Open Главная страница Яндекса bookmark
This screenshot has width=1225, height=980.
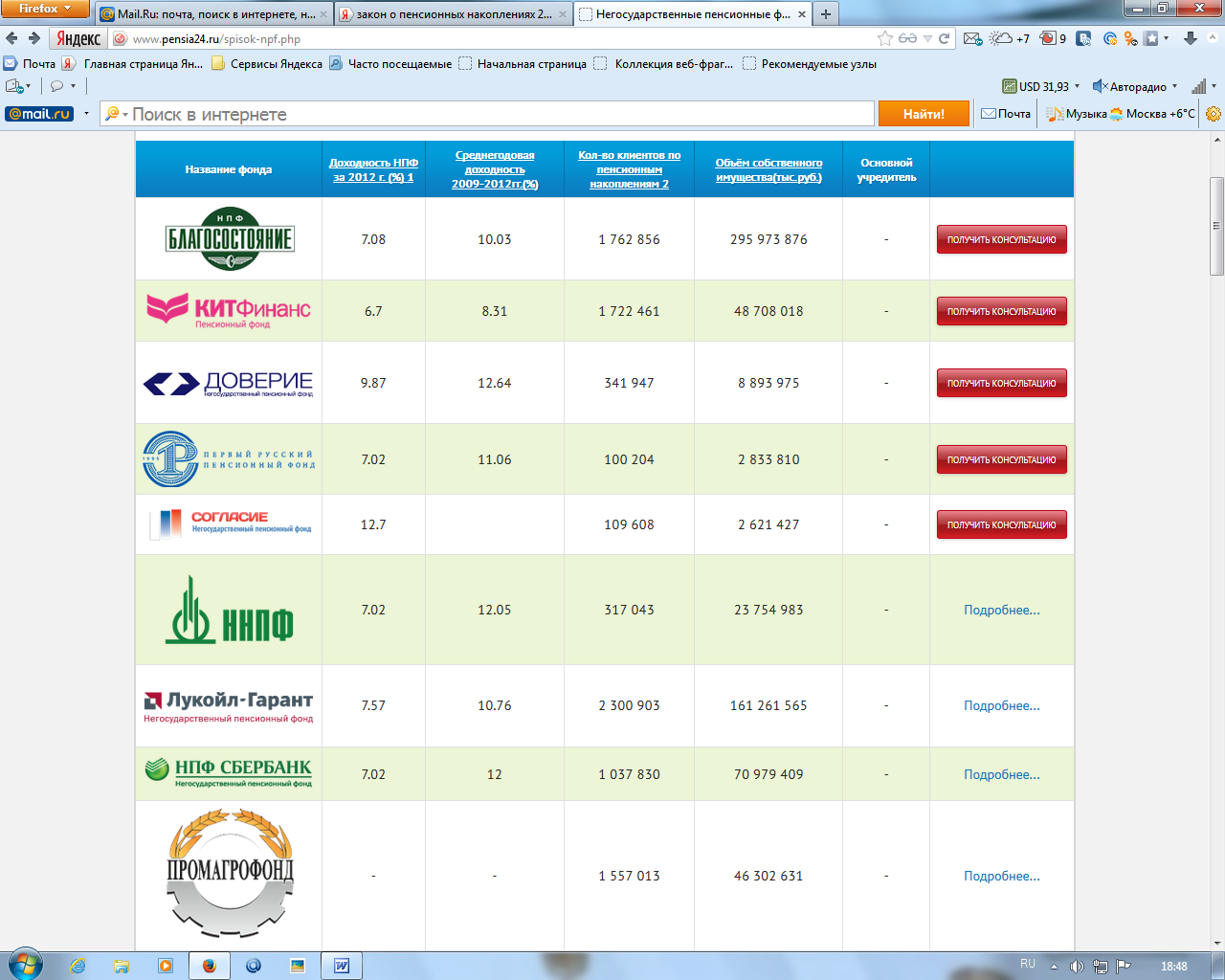(132, 64)
